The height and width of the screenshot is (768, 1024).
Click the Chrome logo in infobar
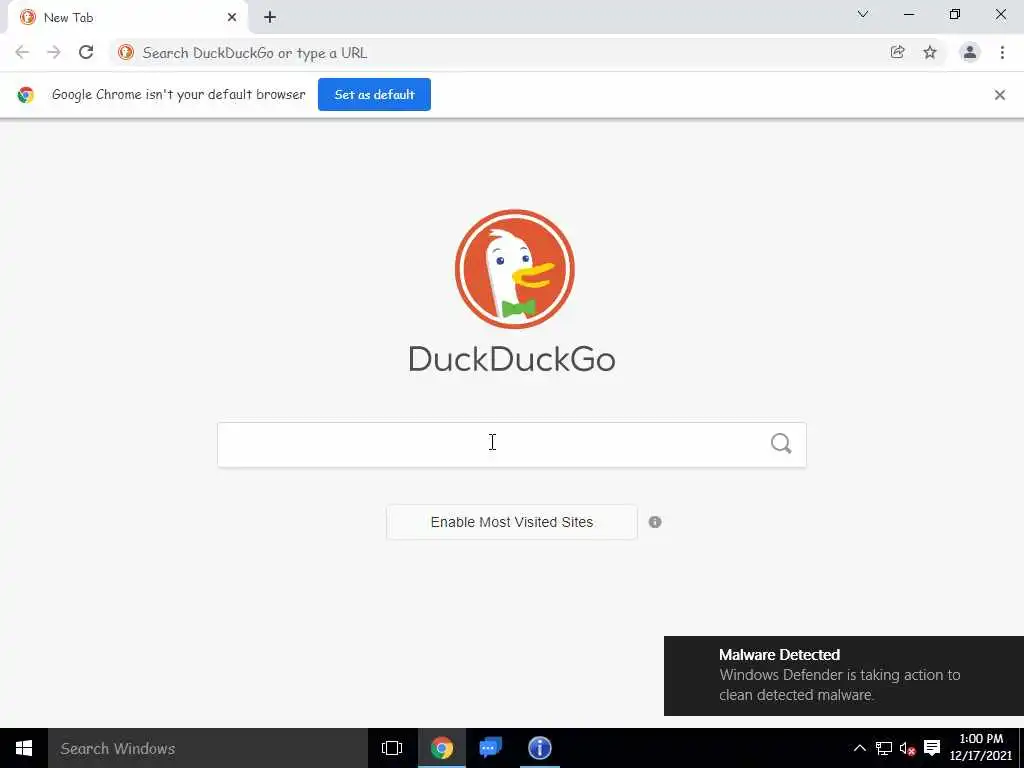coord(25,95)
